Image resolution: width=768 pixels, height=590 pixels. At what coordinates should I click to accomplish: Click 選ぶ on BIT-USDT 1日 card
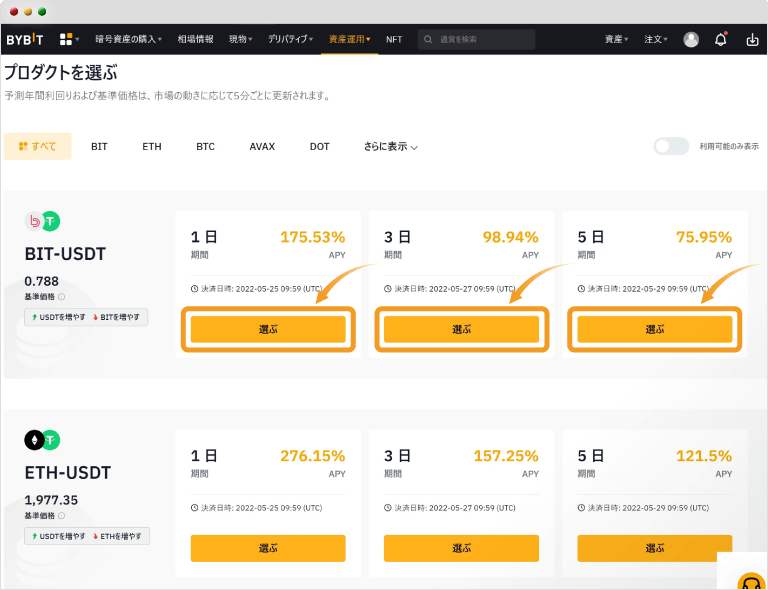tap(268, 329)
